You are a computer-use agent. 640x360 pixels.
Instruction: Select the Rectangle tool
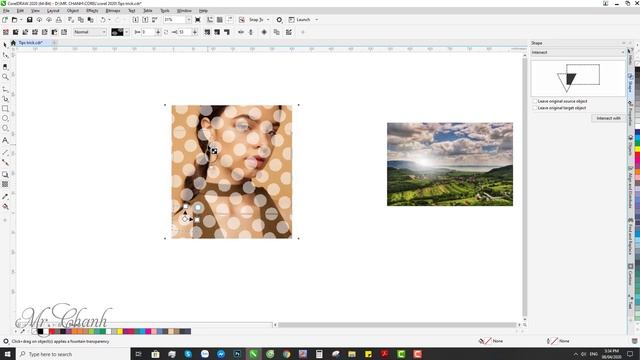tap(5, 109)
